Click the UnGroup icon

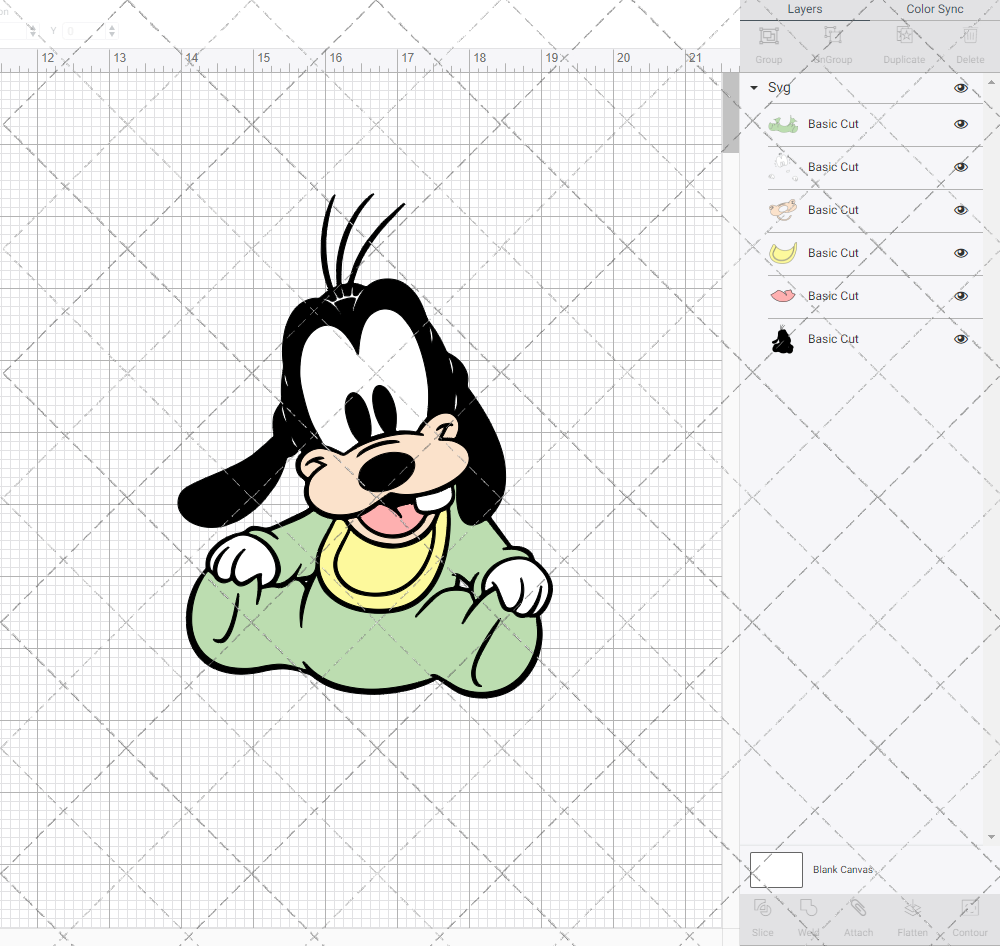pyautogui.click(x=832, y=35)
